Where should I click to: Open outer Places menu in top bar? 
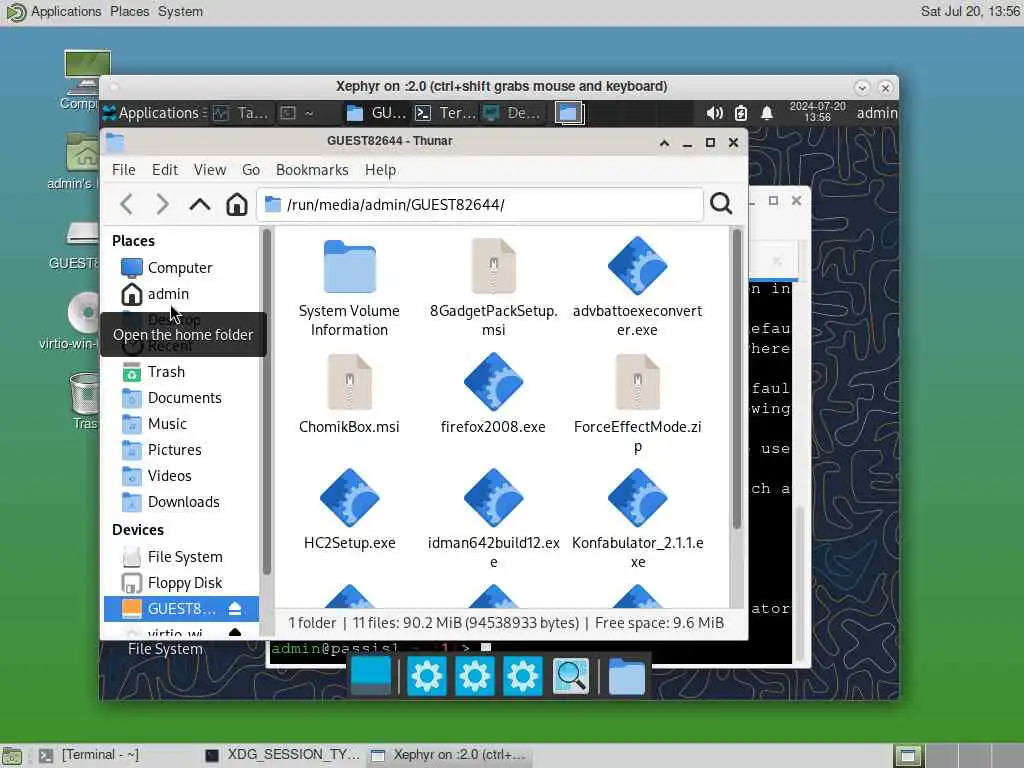pyautogui.click(x=129, y=12)
